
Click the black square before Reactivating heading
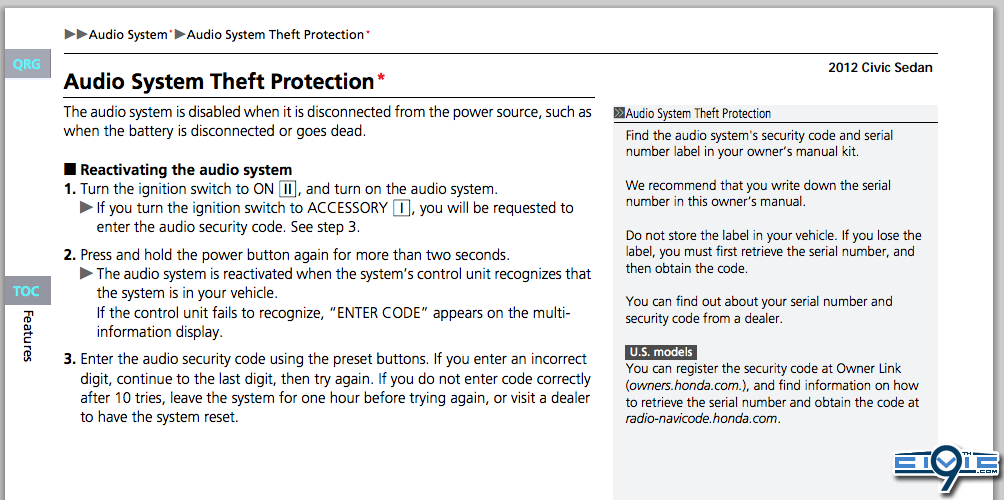tap(70, 170)
